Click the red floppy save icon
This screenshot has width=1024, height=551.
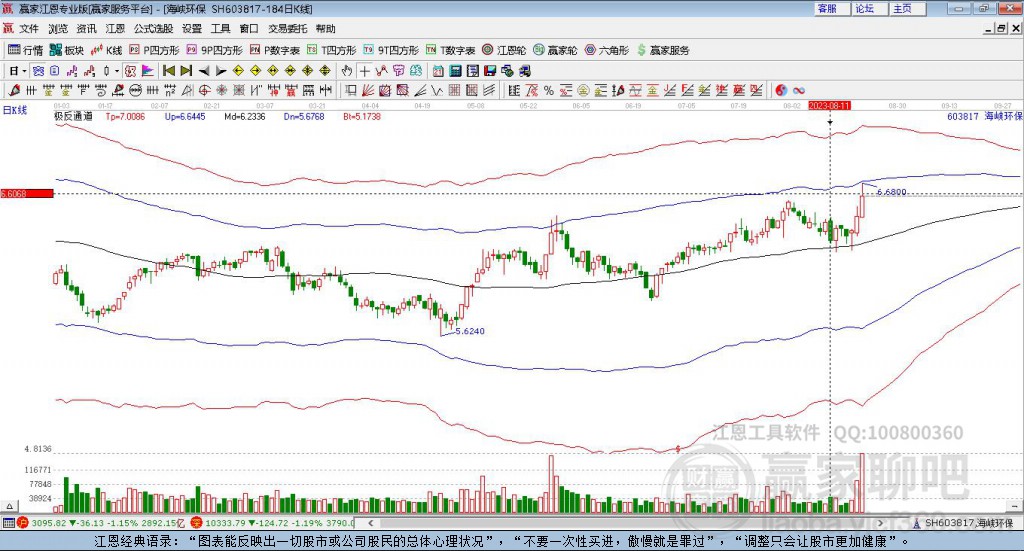490,71
